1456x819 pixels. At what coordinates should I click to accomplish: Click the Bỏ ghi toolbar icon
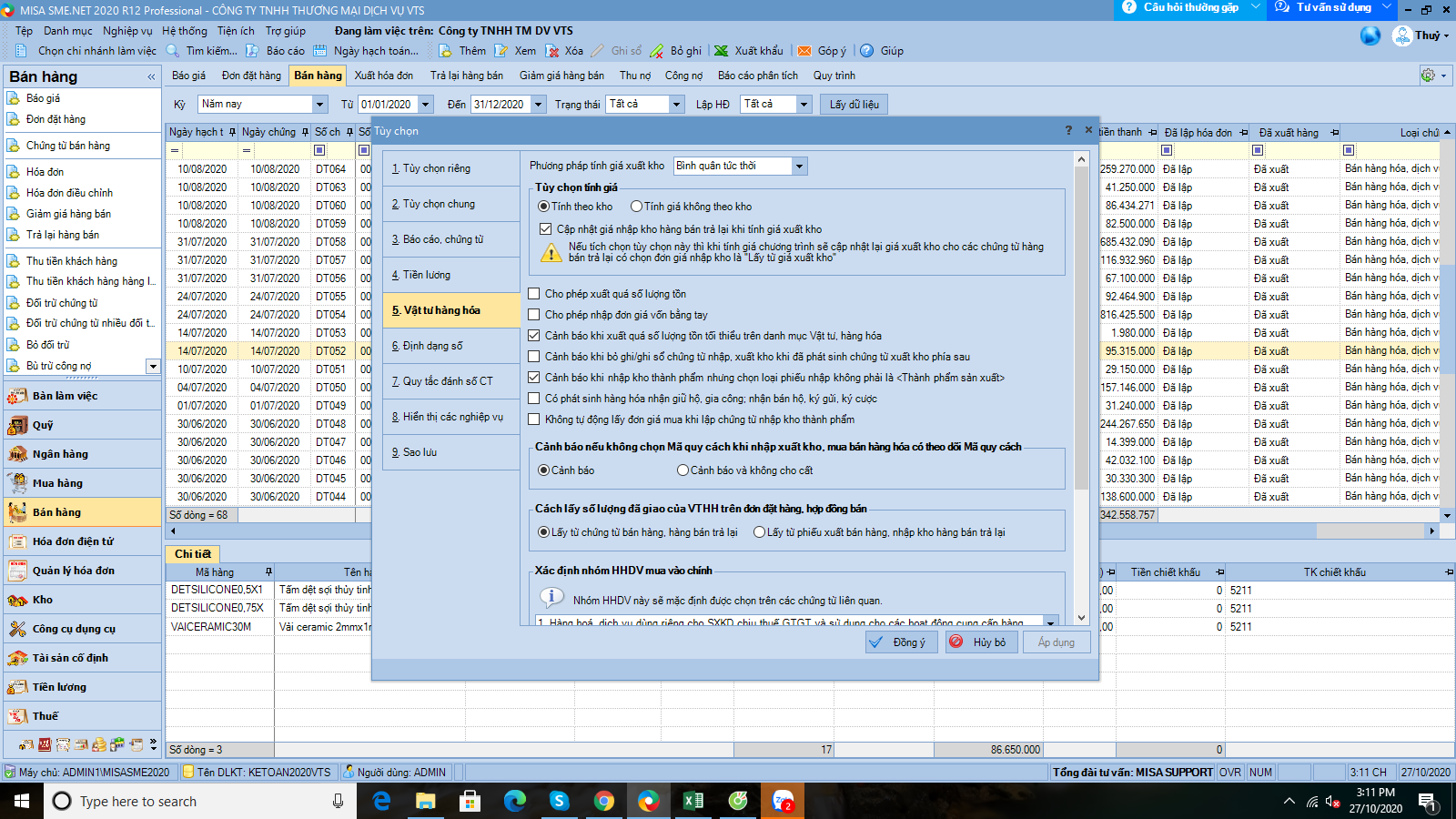pyautogui.click(x=656, y=51)
